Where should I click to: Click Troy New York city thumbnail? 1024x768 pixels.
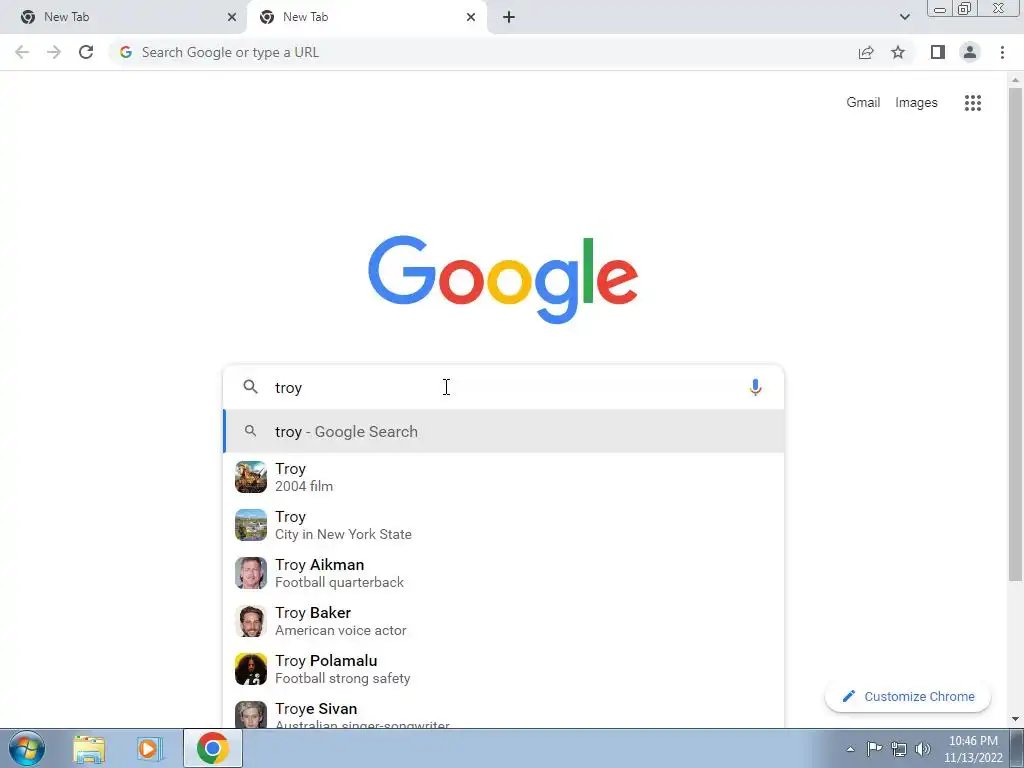[x=251, y=525]
